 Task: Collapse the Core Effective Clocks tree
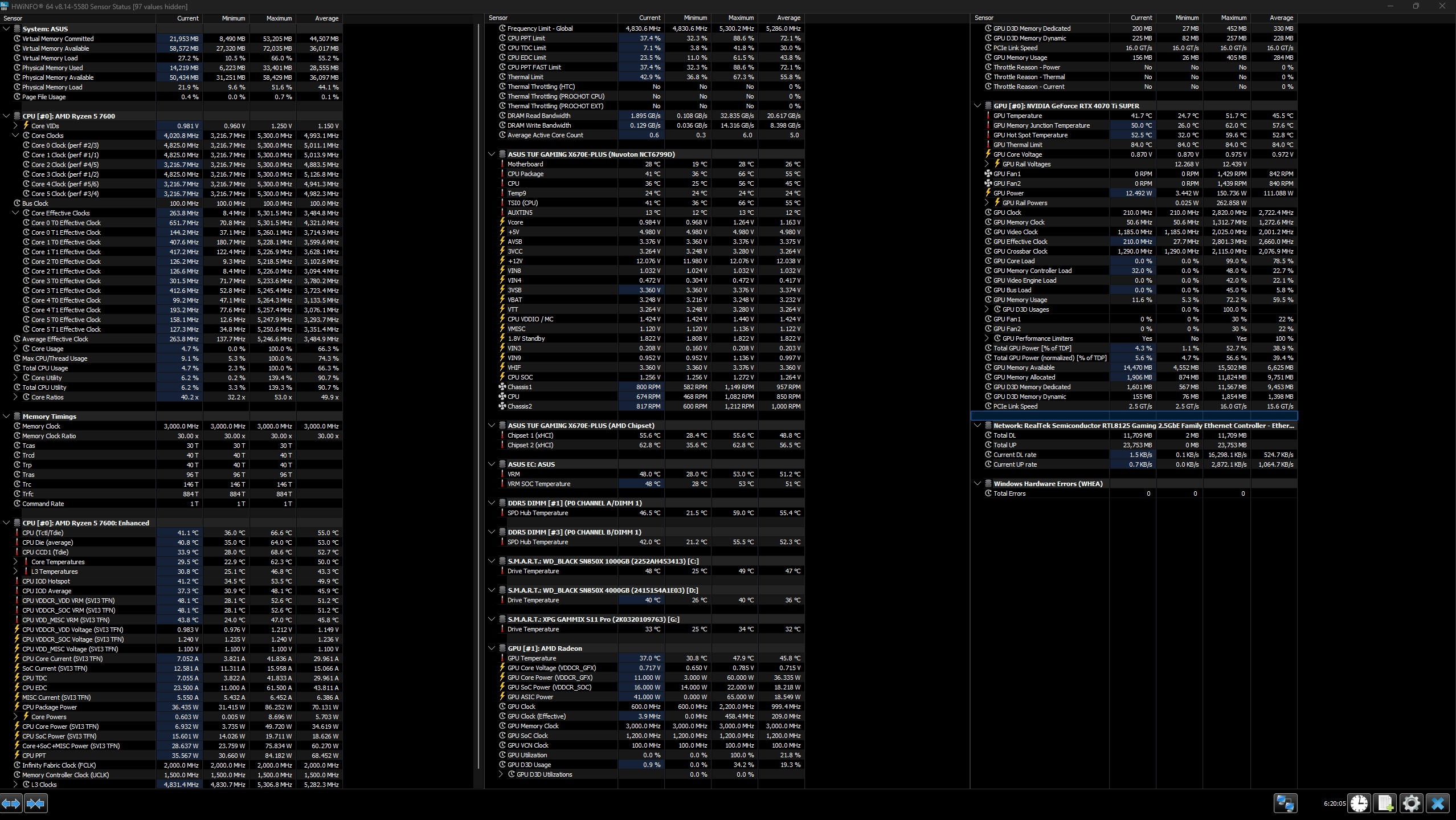click(16, 213)
